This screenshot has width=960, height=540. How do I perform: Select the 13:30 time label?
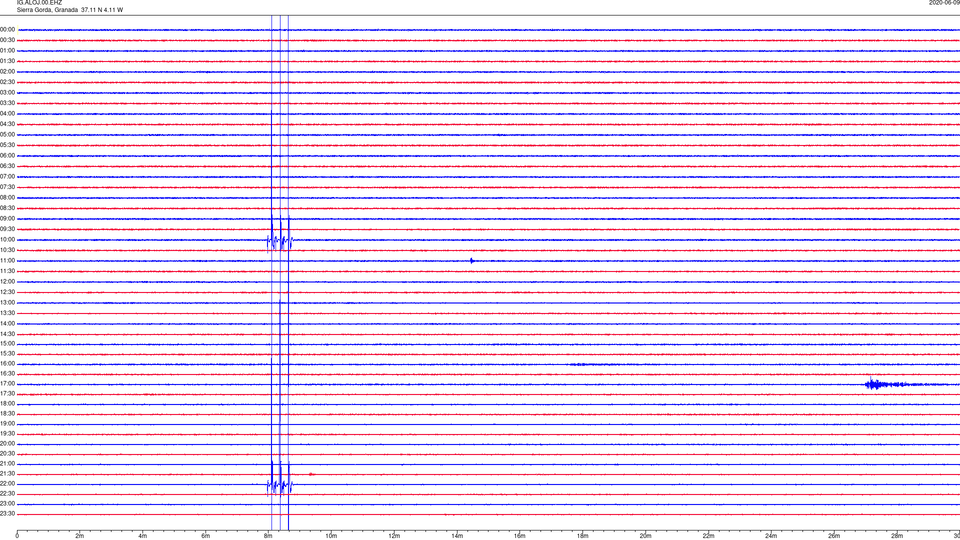tap(8, 313)
